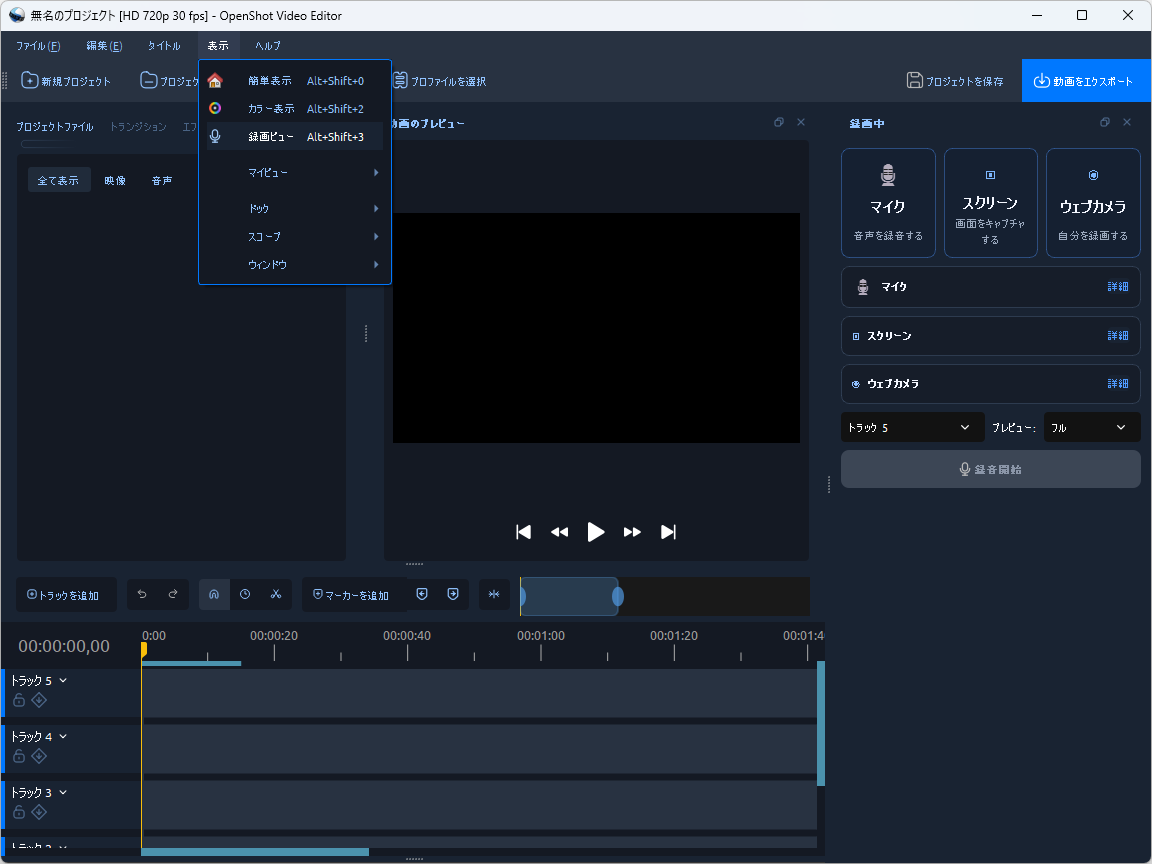Image resolution: width=1152 pixels, height=864 pixels.
Task: Expand the Track 5 chevron menu
Action: pos(63,680)
